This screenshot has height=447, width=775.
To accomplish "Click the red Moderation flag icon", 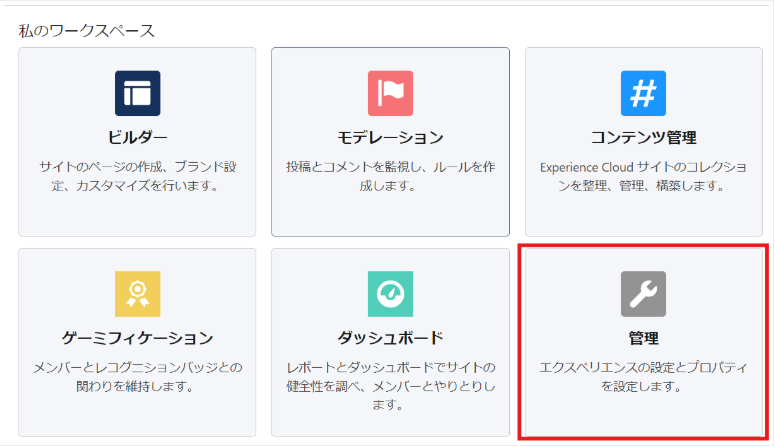I will 390,93.
